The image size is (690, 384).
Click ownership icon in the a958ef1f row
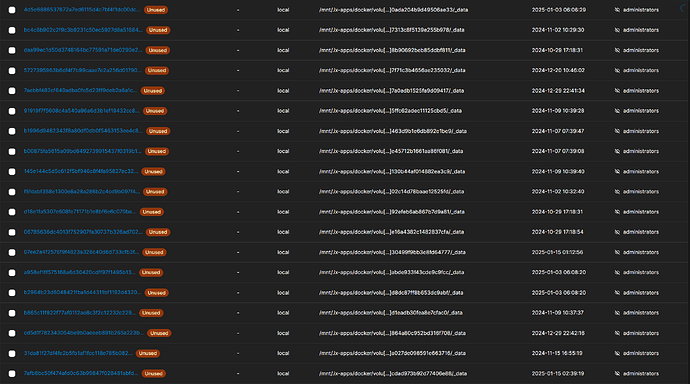pos(617,272)
